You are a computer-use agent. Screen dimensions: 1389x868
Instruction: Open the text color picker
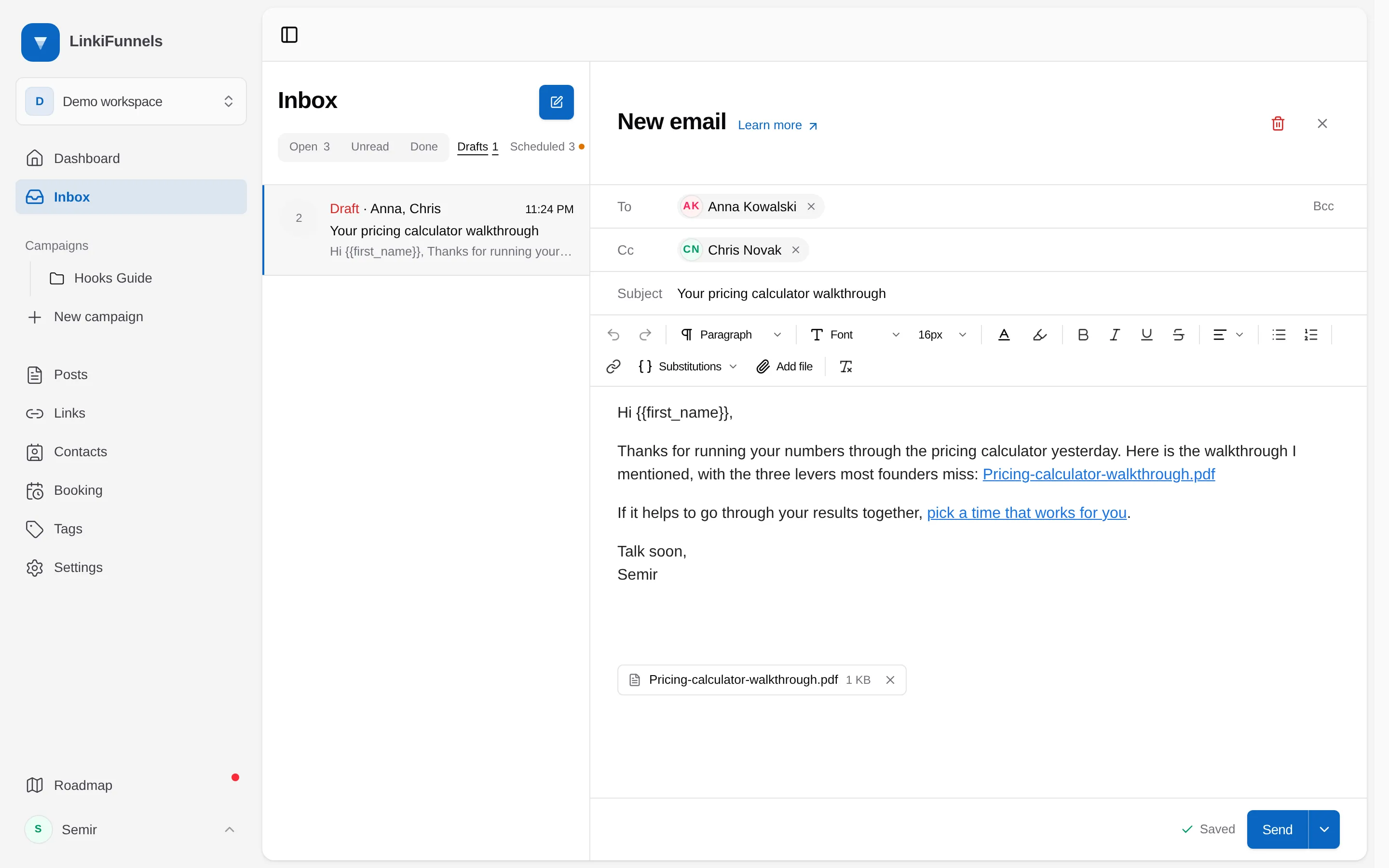(x=1004, y=335)
